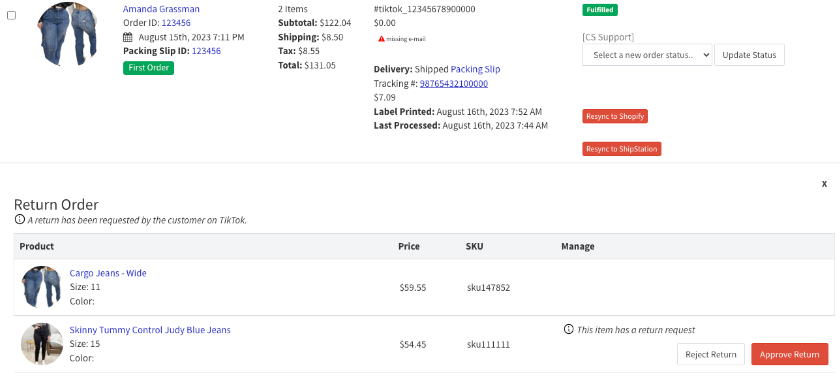This screenshot has height=379, width=840.
Task: Click Resync to Shopify button
Action: (615, 116)
